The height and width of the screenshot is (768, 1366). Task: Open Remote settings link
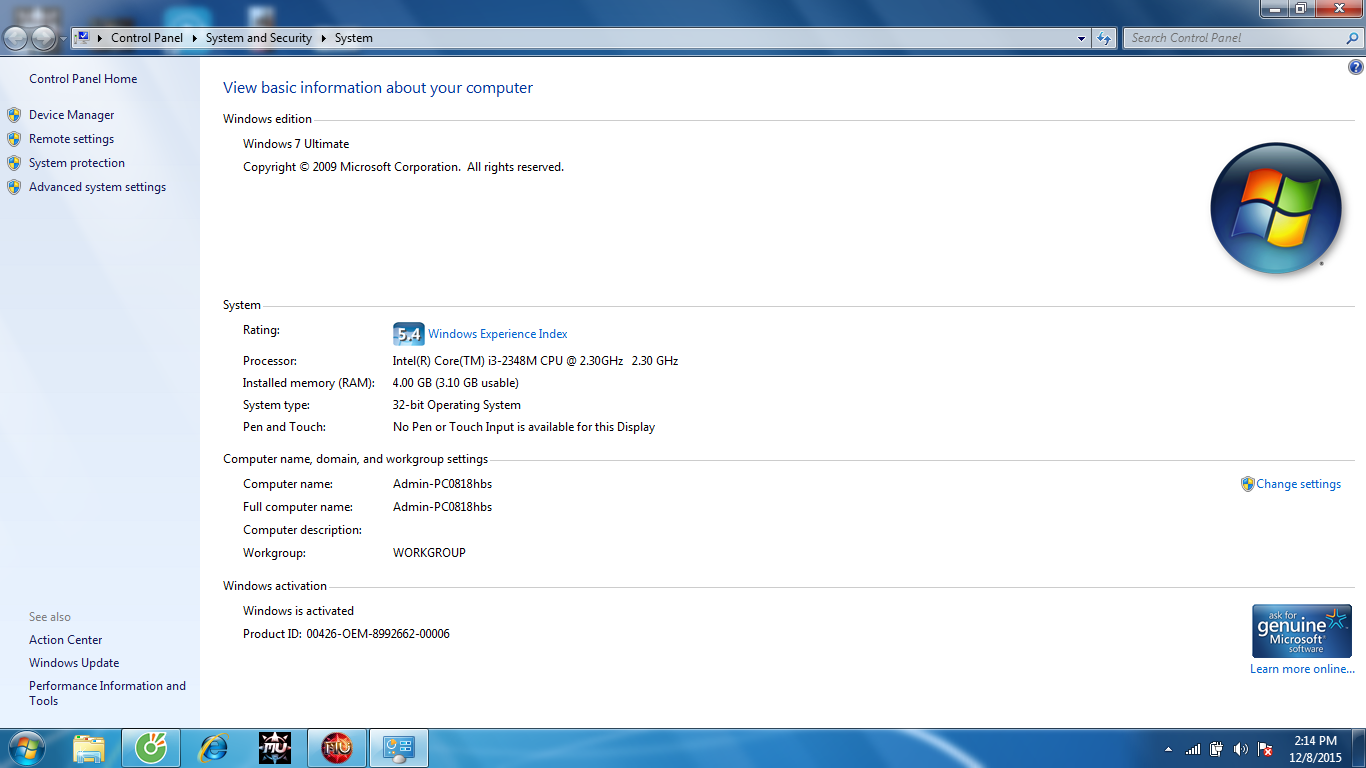coord(72,139)
